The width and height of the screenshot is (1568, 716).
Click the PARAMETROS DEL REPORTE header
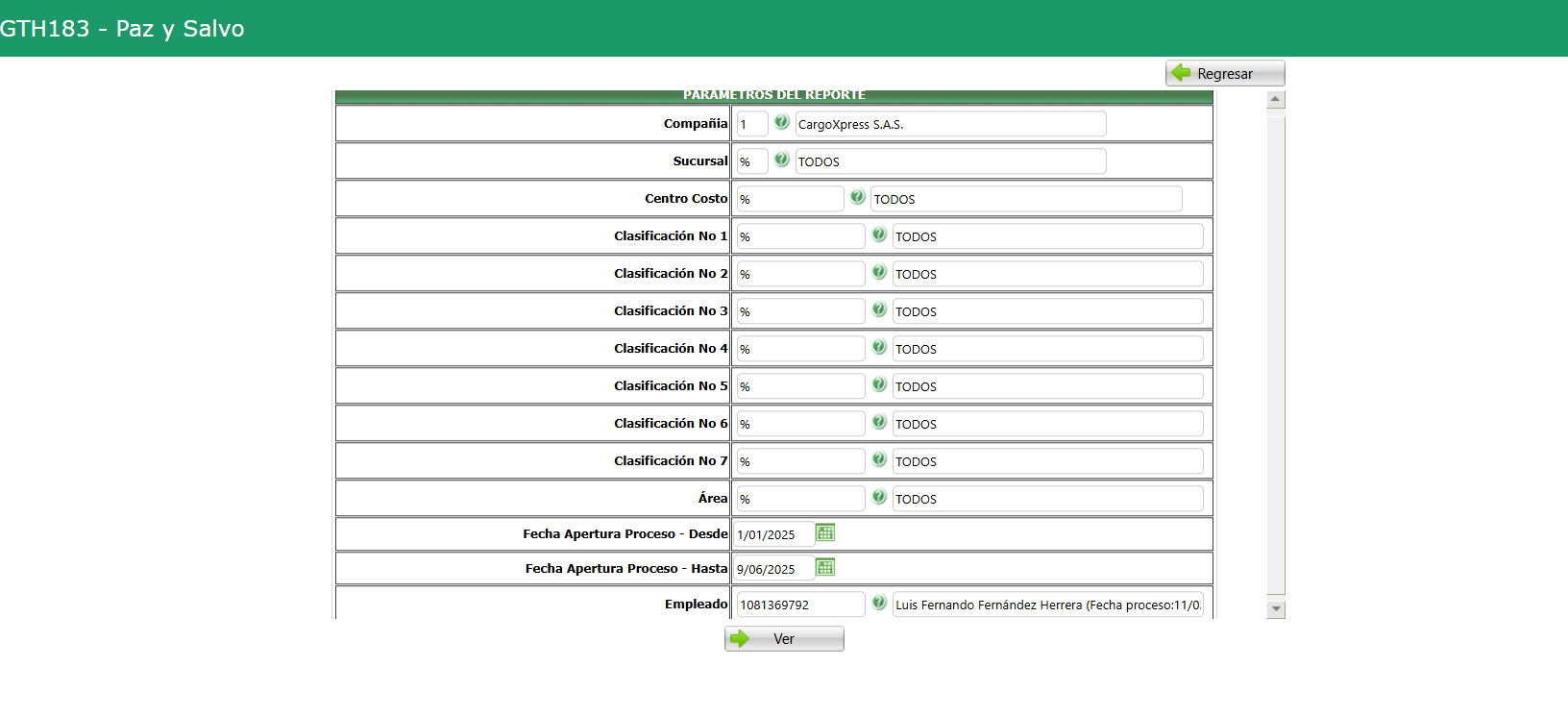pyautogui.click(x=774, y=95)
